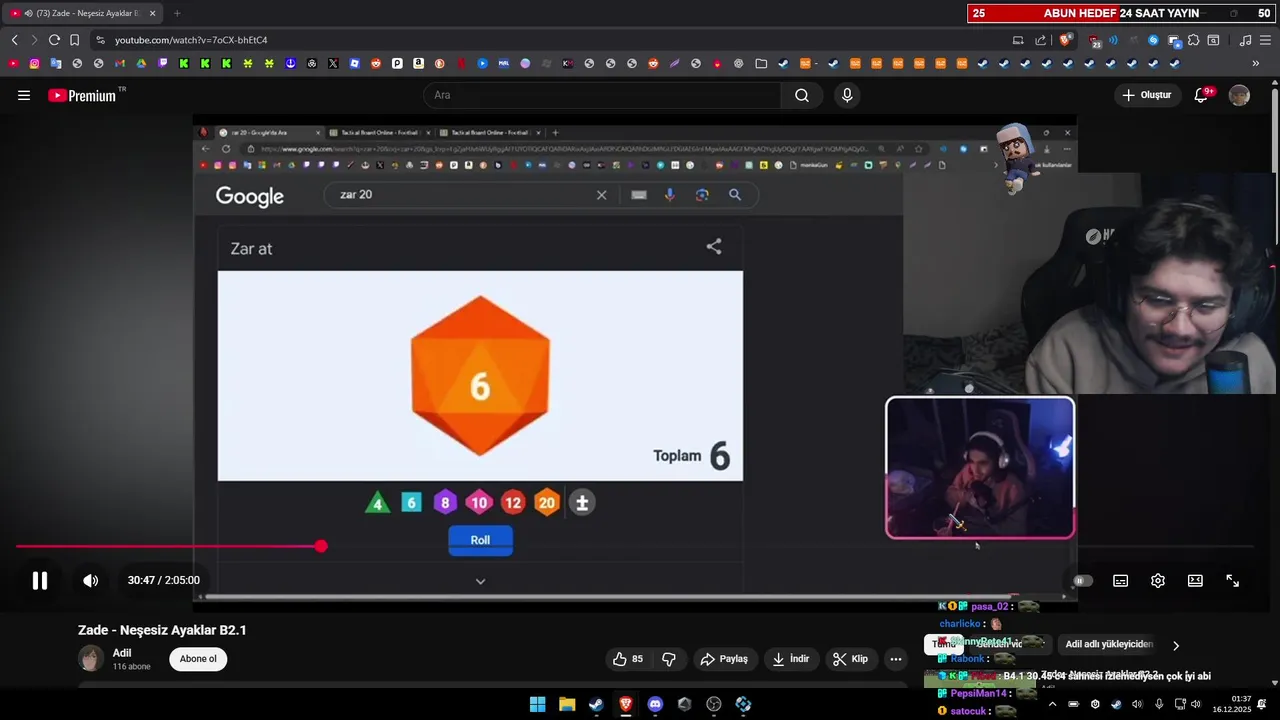The image size is (1280, 720).
Task: Dislike the video
Action: [669, 659]
